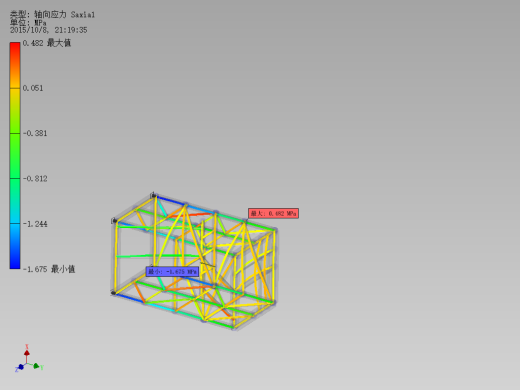The height and width of the screenshot is (390, 520).
Task: Select the 0.051 legend value
Action: (x=33, y=88)
